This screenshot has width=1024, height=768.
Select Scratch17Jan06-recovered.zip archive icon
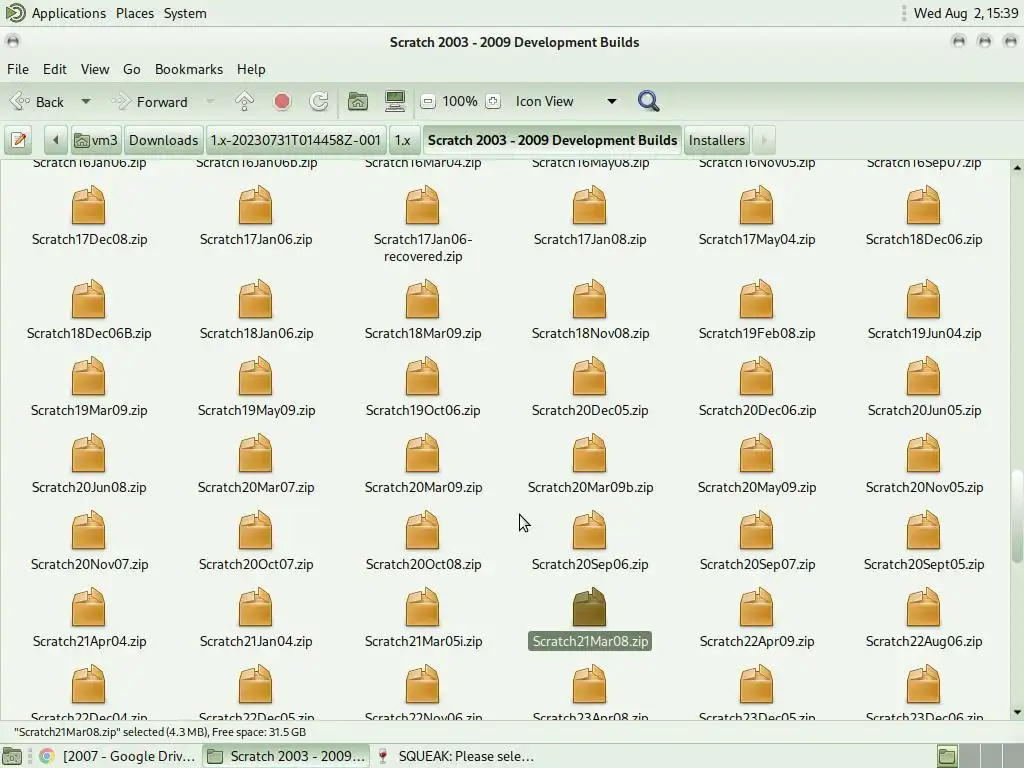(423, 205)
